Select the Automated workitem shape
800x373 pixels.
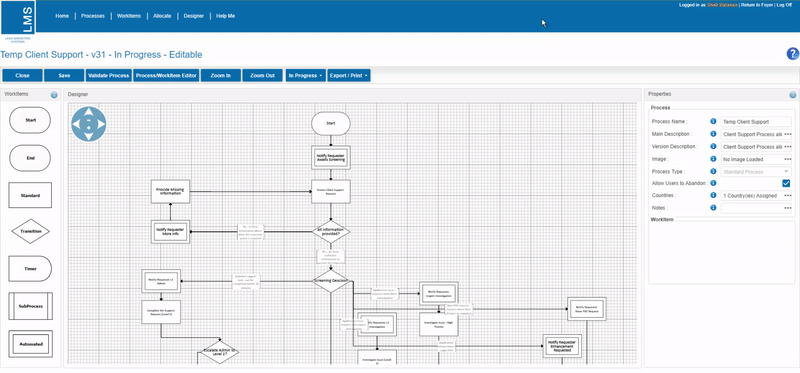30,344
